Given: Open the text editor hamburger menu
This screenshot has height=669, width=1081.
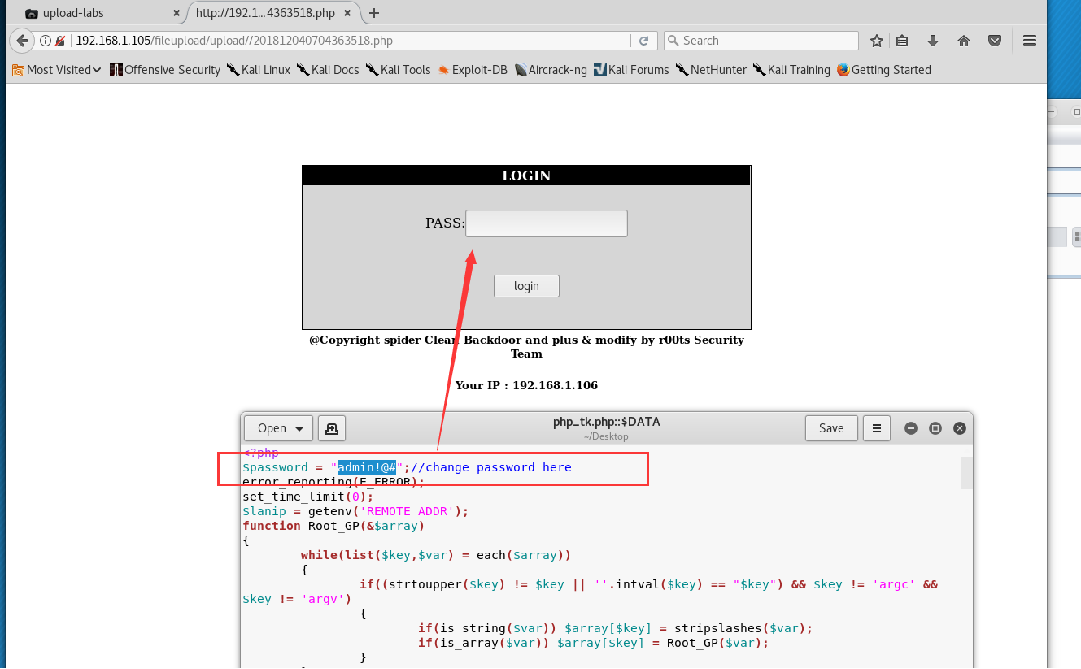Looking at the screenshot, I should click(x=877, y=428).
